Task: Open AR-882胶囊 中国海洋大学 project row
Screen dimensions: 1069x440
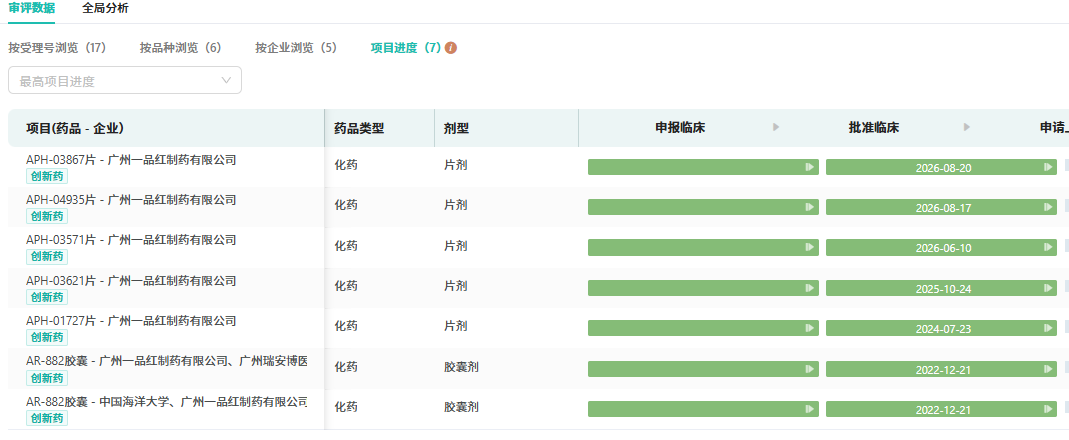Action: click(166, 402)
